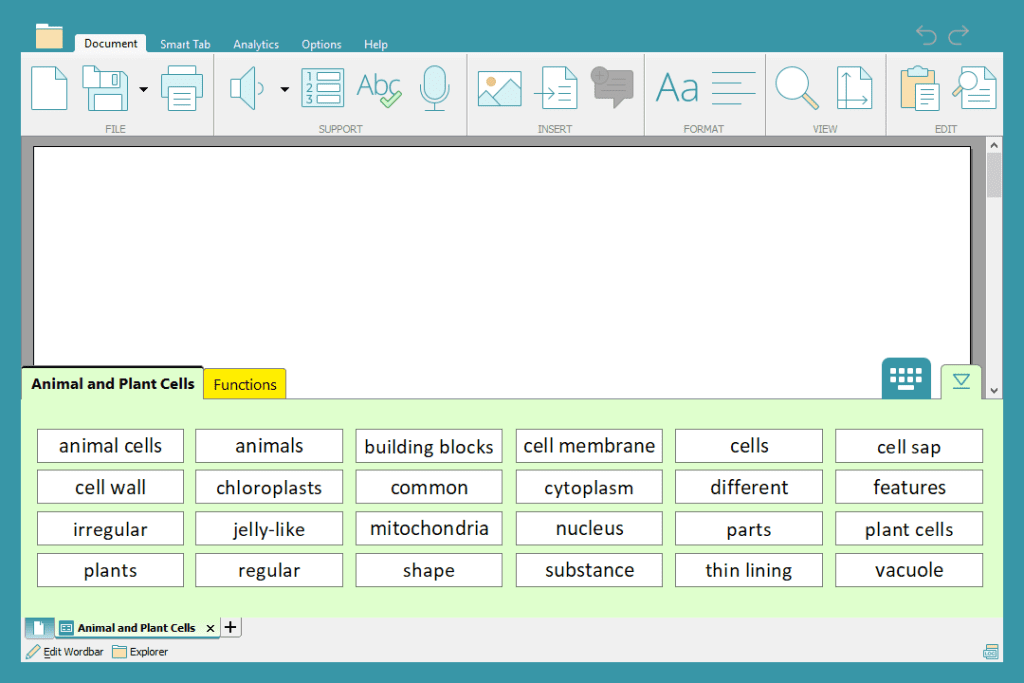This screenshot has height=683, width=1024.
Task: Open the Explorer folder link
Action: tap(140, 652)
